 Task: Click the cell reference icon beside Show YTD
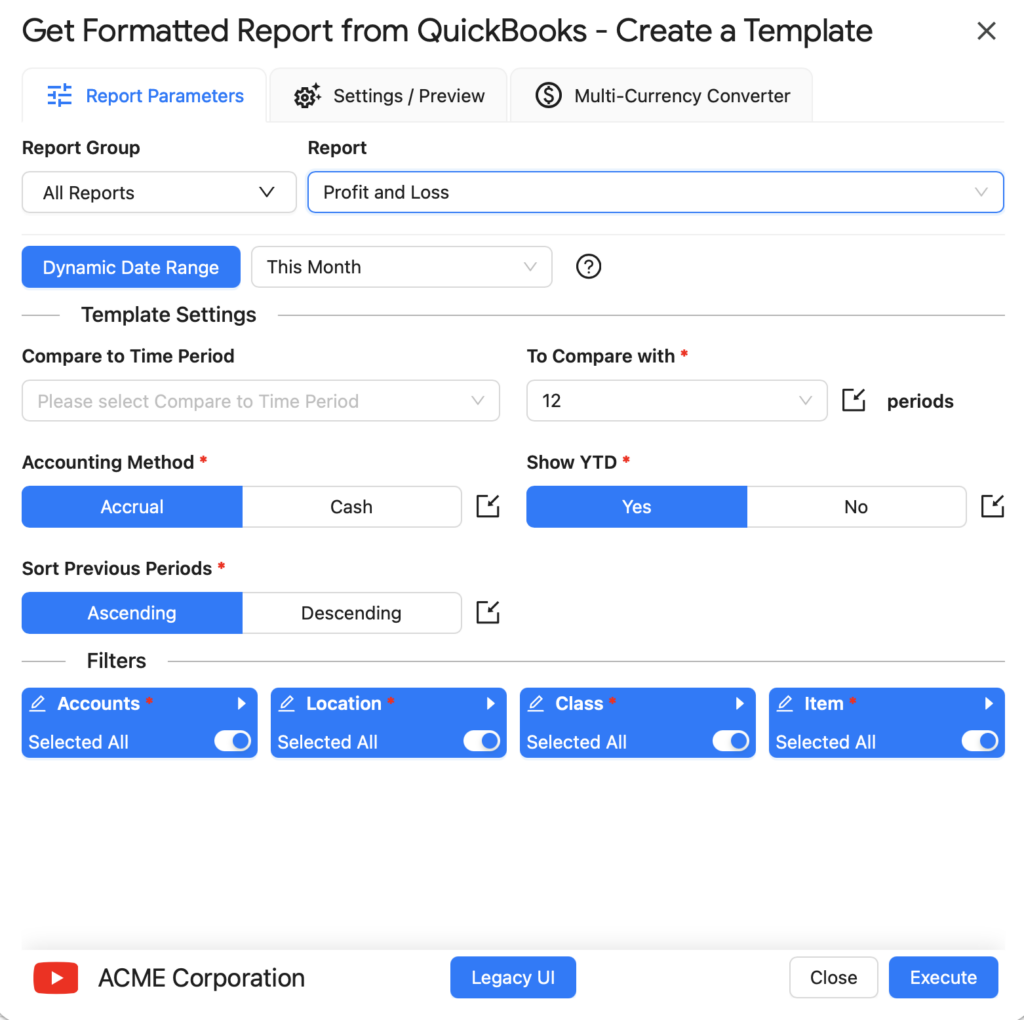click(x=991, y=506)
